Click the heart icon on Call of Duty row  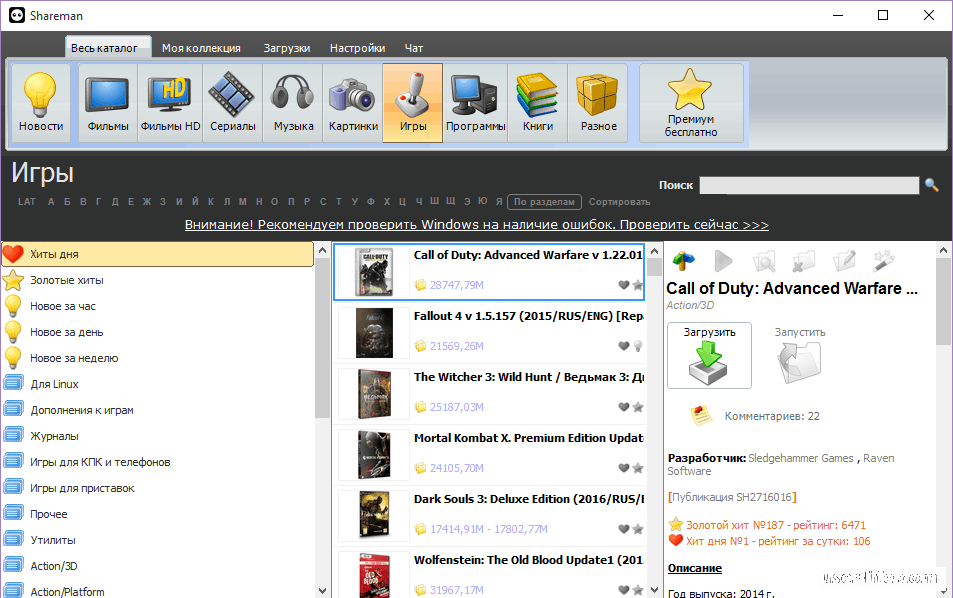(x=624, y=284)
